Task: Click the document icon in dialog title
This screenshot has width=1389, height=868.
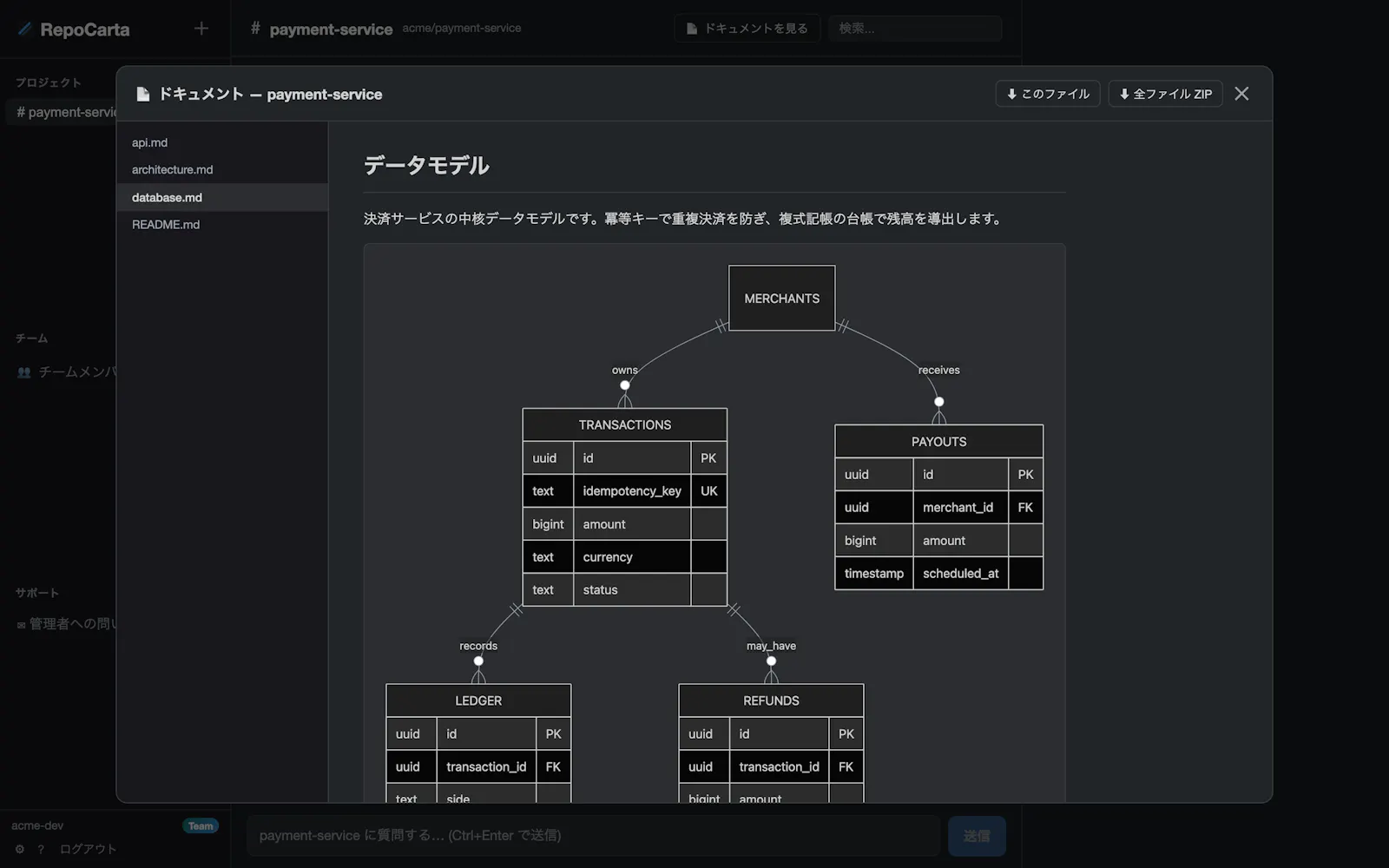Action: (143, 94)
